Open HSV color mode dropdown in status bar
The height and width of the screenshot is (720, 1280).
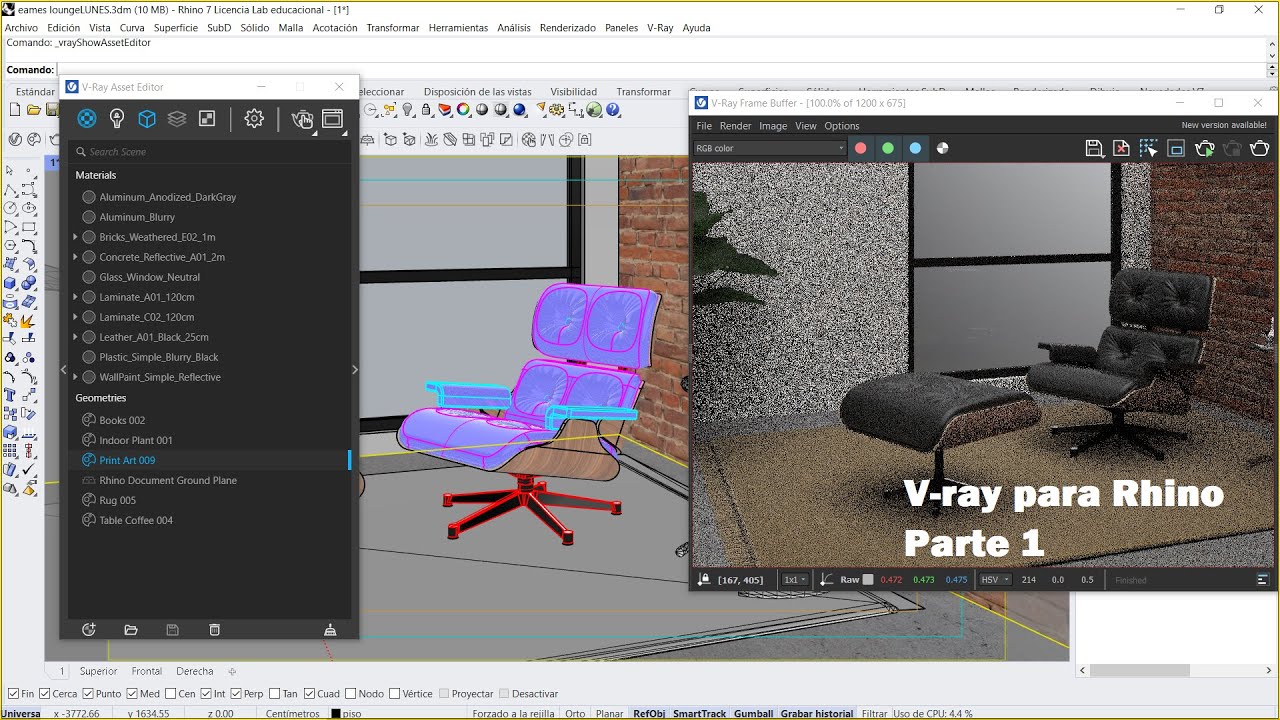[x=995, y=580]
